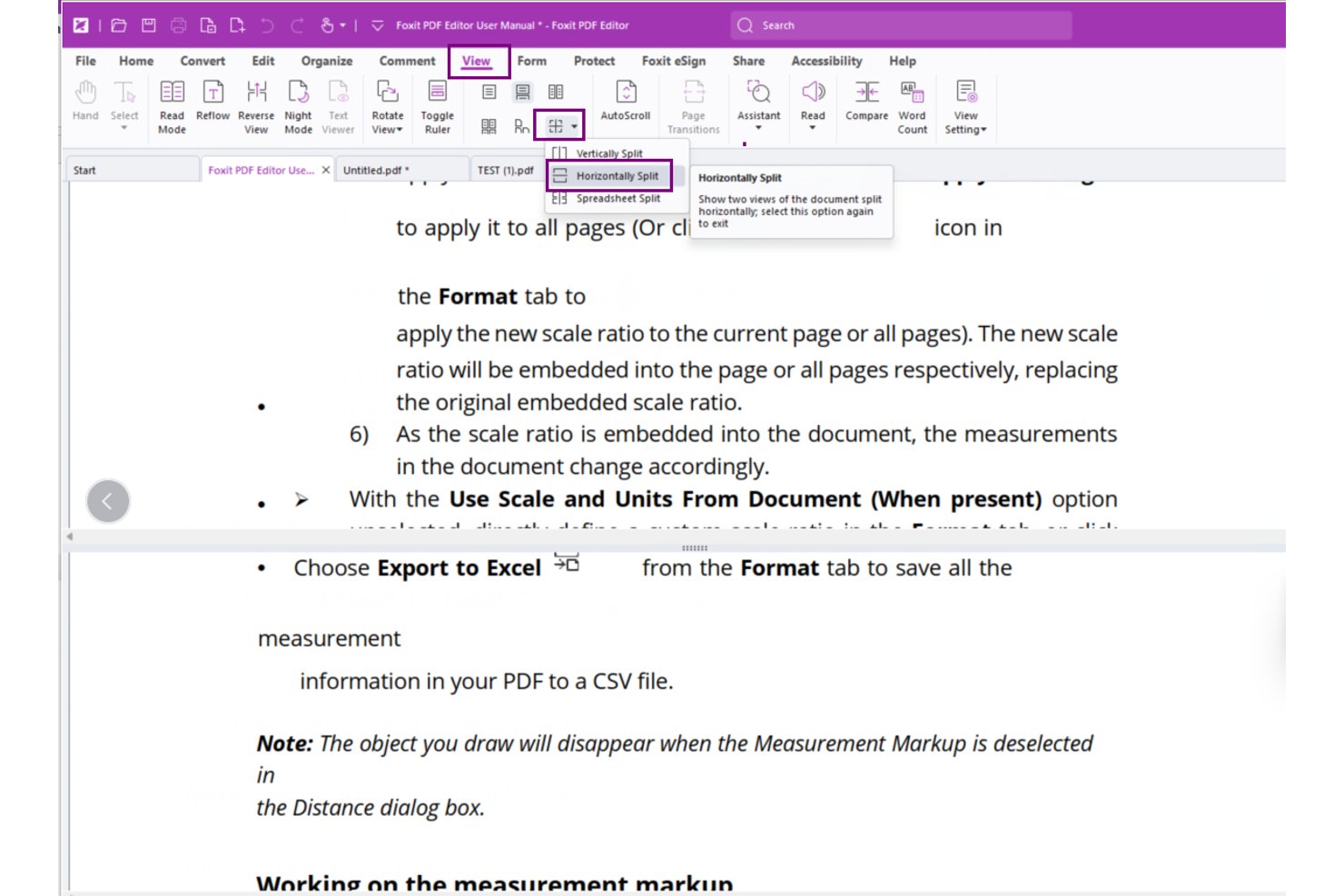Image resolution: width=1344 pixels, height=896 pixels.
Task: Open the View Setting dropdown
Action: (965, 107)
